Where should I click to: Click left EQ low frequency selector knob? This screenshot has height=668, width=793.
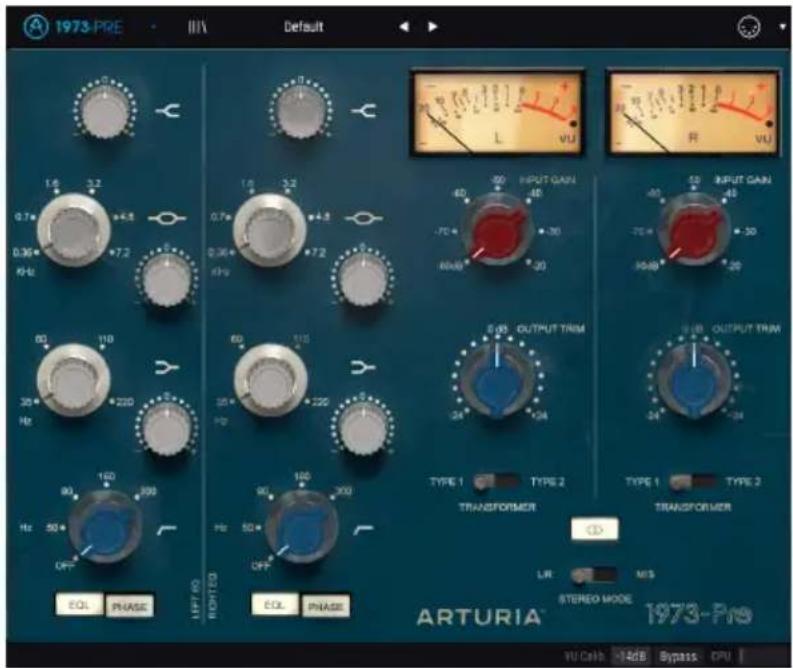[74, 380]
